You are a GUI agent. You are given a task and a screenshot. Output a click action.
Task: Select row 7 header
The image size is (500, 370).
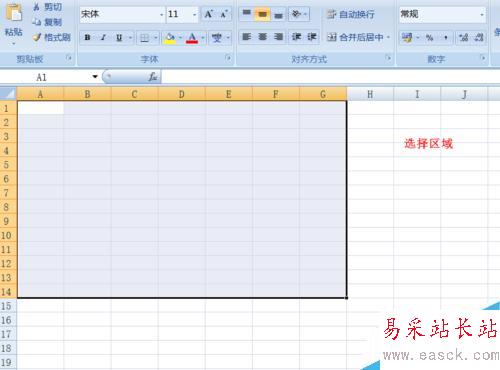click(x=8, y=193)
